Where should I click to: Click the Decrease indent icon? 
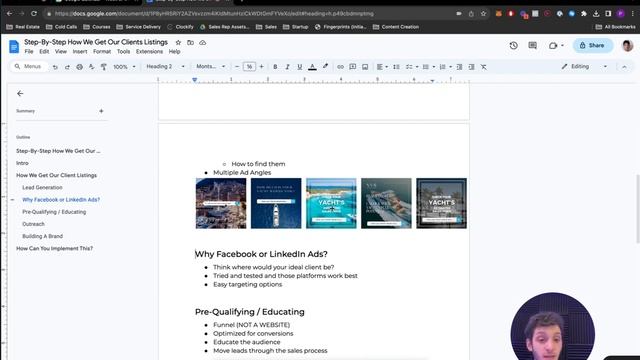point(459,67)
